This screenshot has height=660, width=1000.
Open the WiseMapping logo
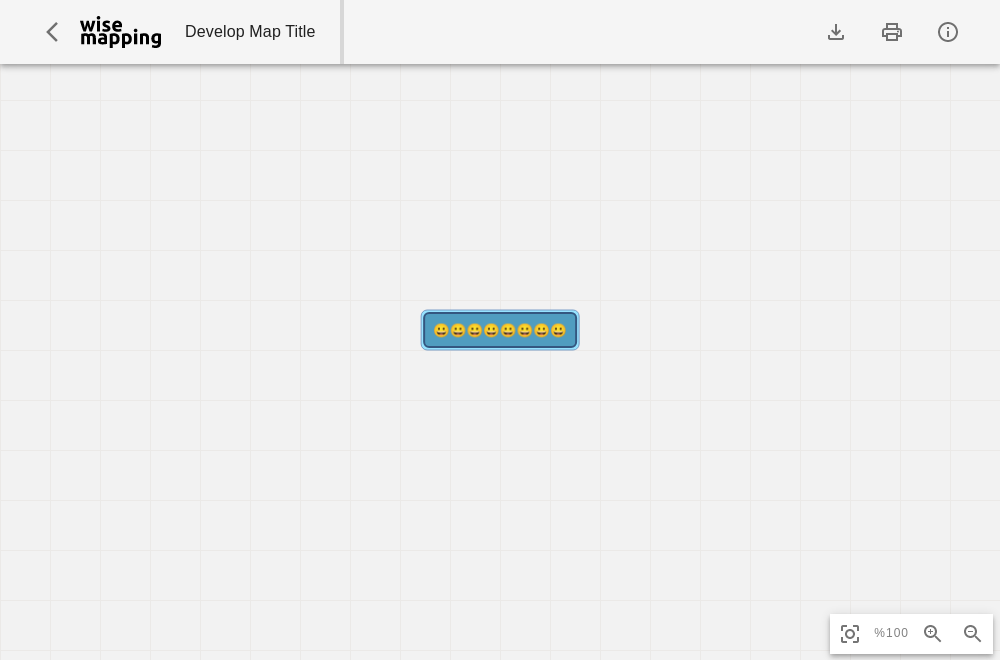pos(121,32)
